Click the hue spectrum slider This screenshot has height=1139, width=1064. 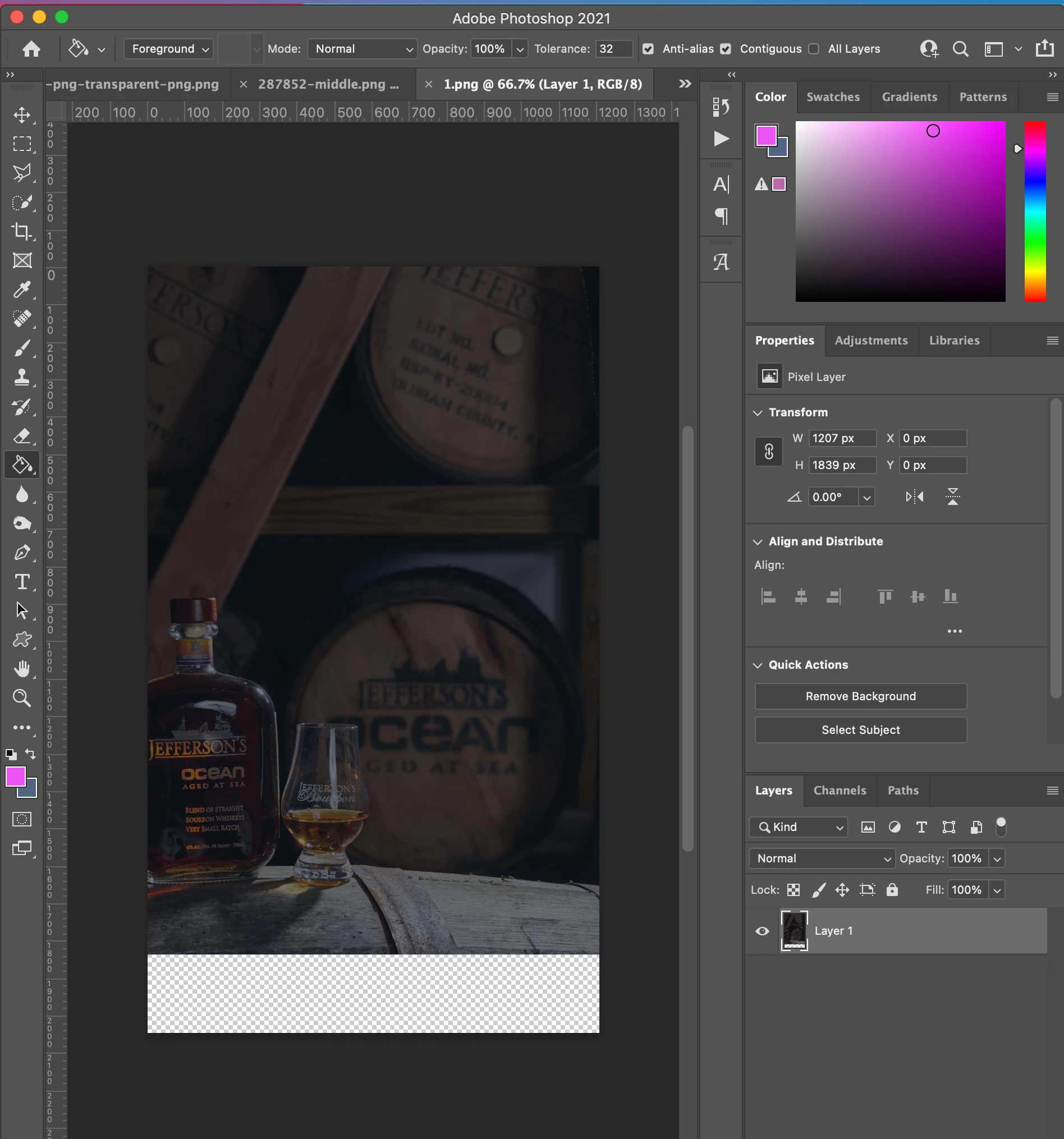1035,212
